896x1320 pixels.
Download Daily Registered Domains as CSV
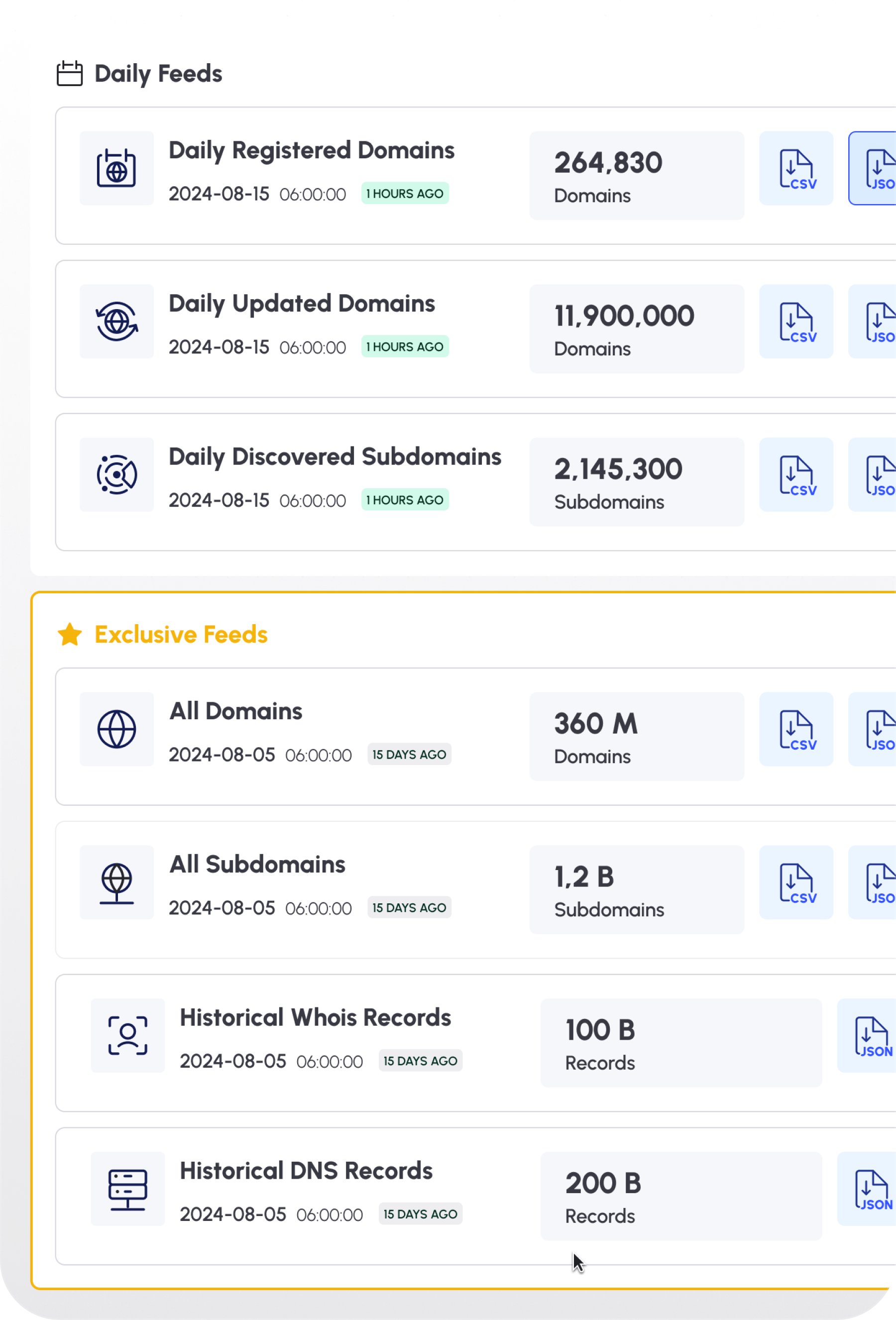tap(796, 169)
